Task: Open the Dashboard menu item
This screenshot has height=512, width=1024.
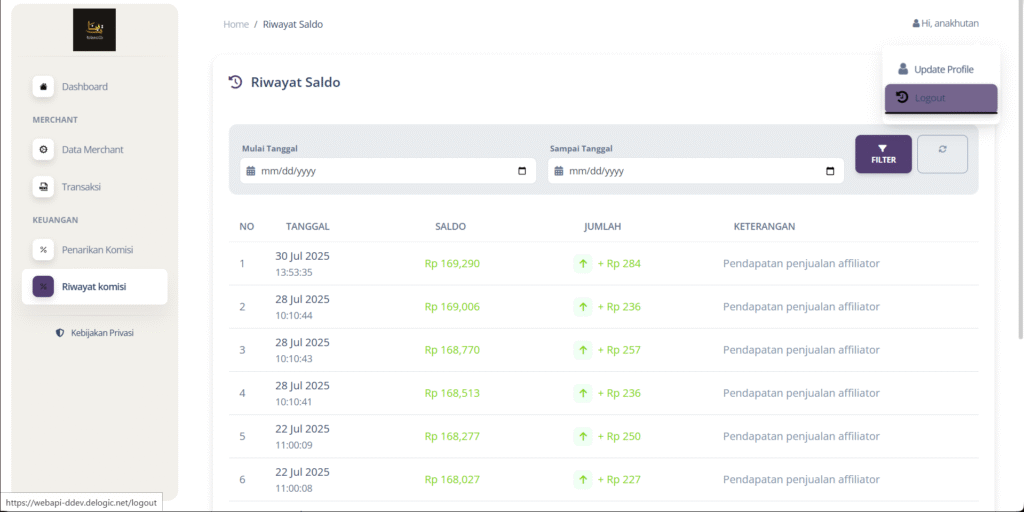Action: click(94, 86)
